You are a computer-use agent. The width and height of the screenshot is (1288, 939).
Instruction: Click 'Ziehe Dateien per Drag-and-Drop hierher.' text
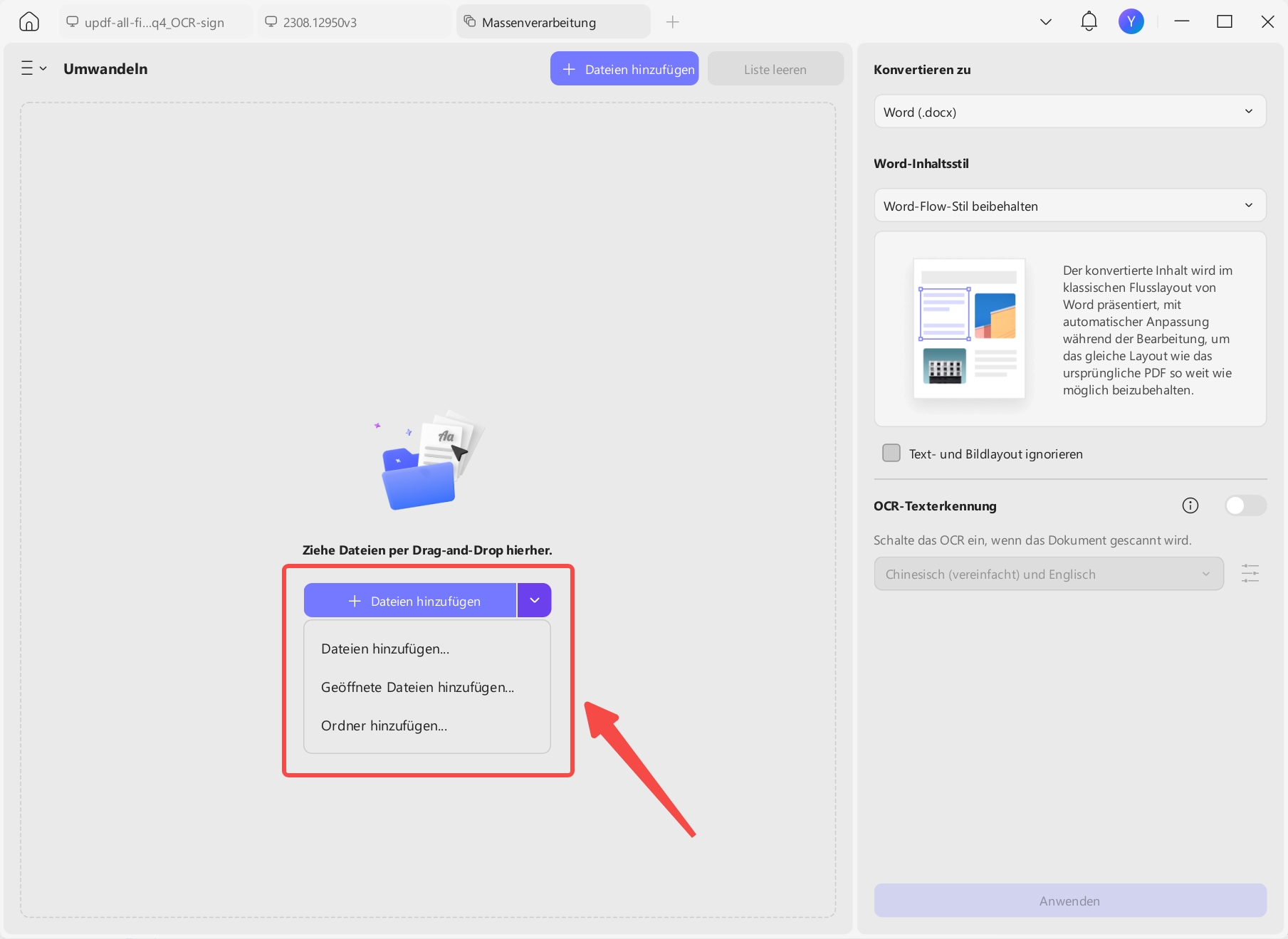click(x=427, y=550)
